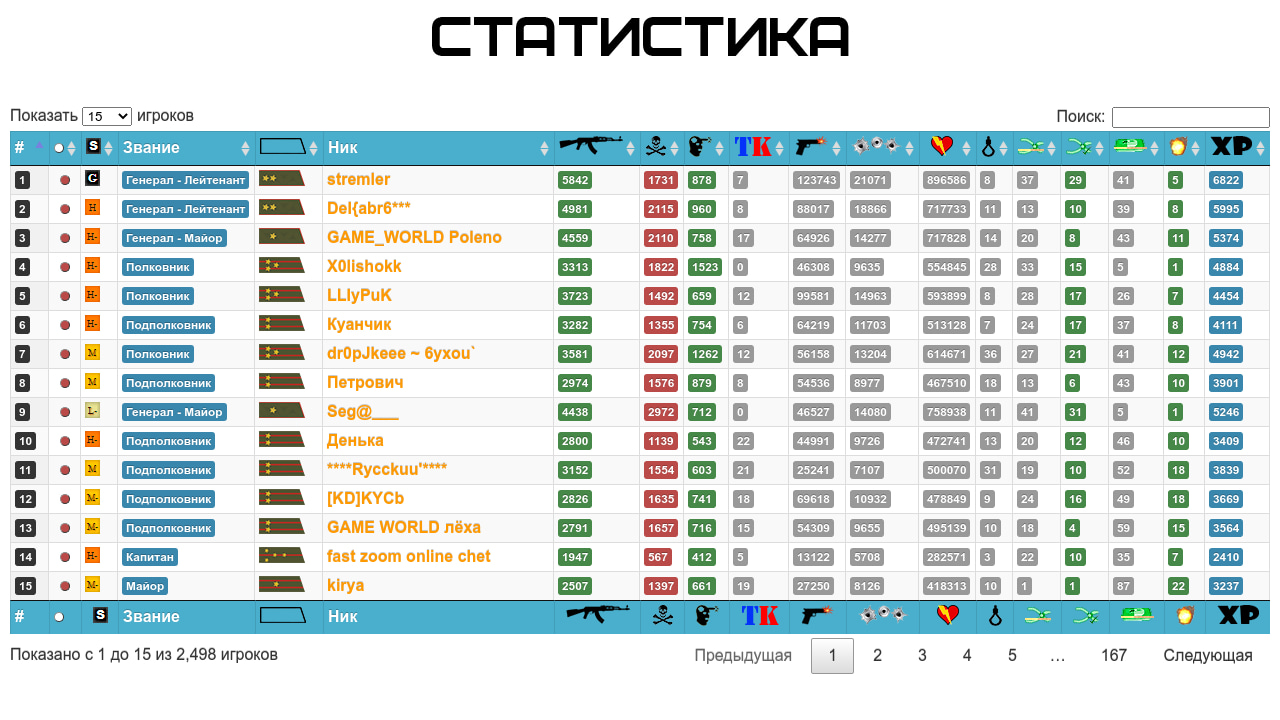Jump to page 167
The height and width of the screenshot is (720, 1280).
click(1114, 655)
